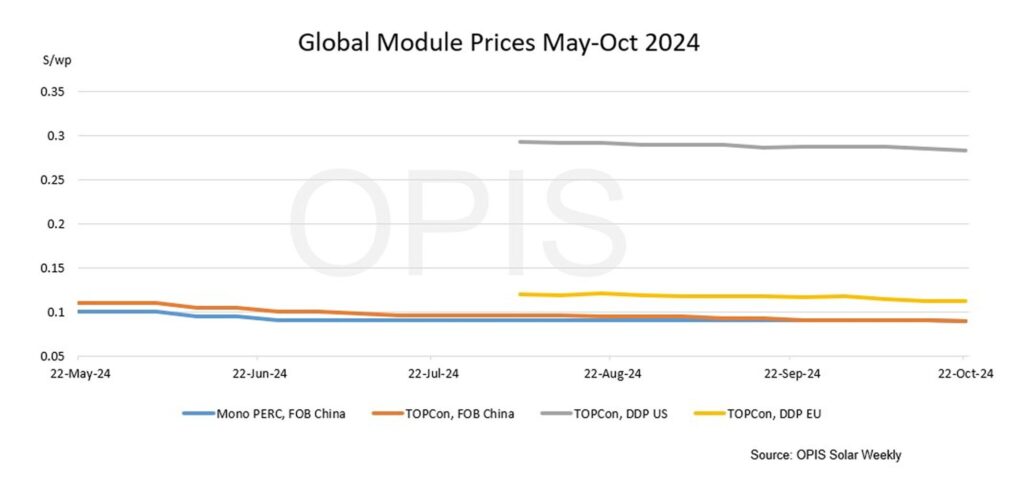Screen dimensions: 1024x489
Task: Click the 22-May-24 axis date label
Action: tap(78, 374)
